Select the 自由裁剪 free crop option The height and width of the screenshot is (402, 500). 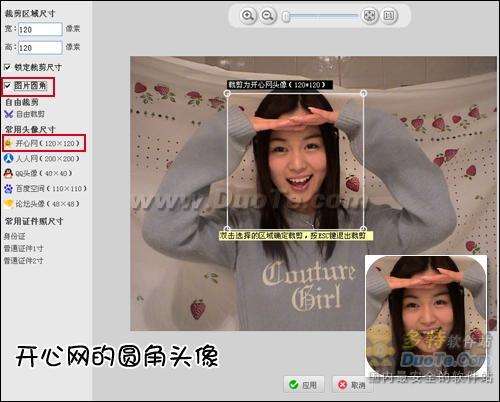pyautogui.click(x=25, y=114)
